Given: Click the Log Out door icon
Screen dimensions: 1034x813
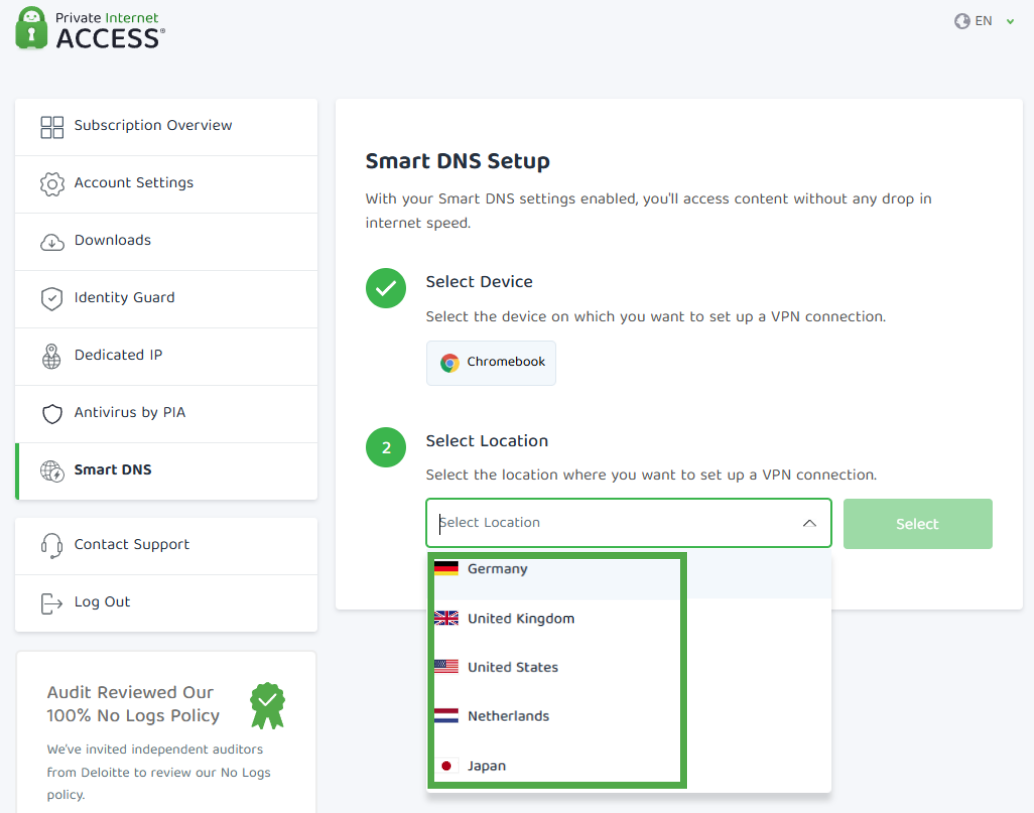Looking at the screenshot, I should pyautogui.click(x=51, y=603).
